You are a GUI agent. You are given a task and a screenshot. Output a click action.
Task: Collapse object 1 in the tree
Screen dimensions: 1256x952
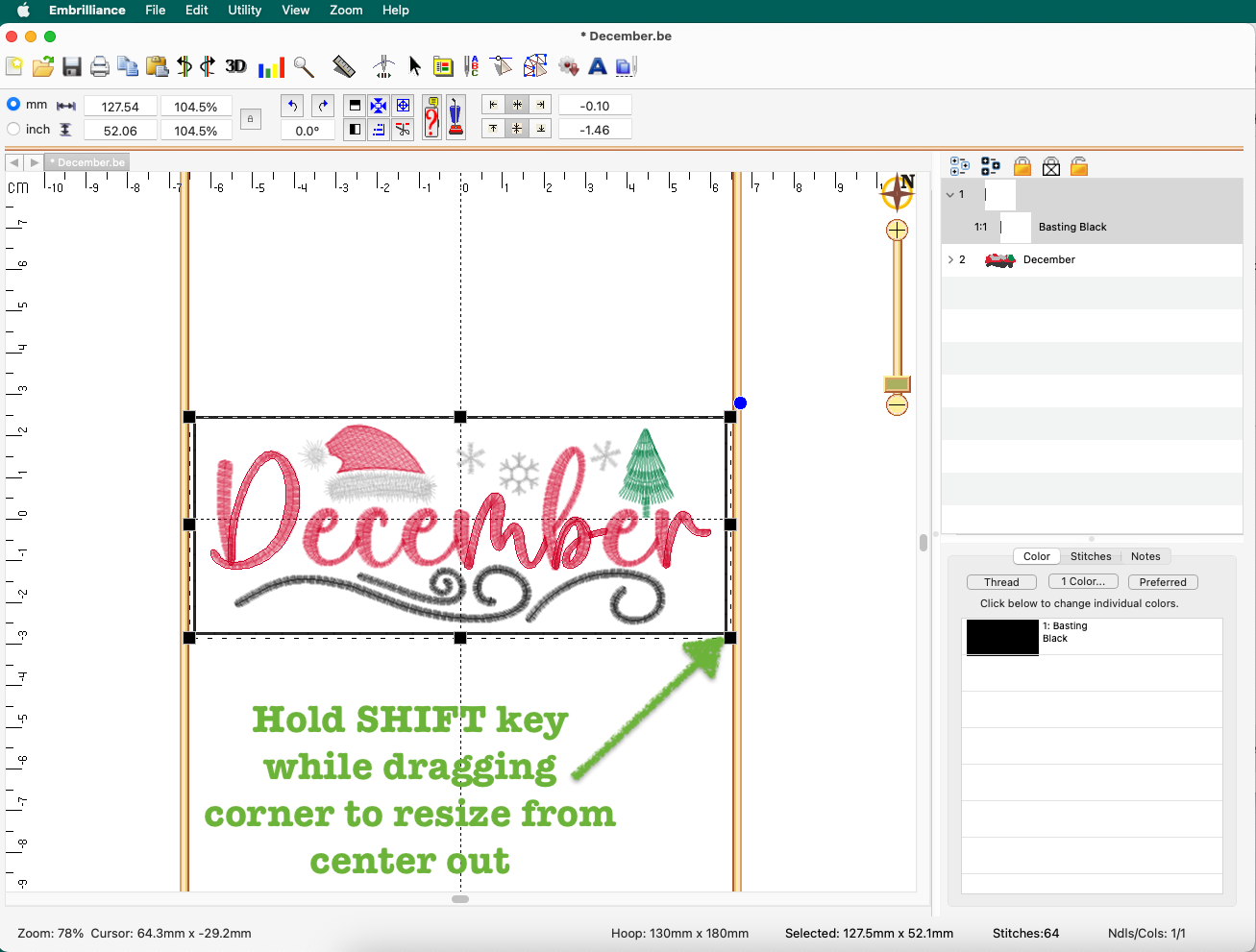(x=950, y=194)
